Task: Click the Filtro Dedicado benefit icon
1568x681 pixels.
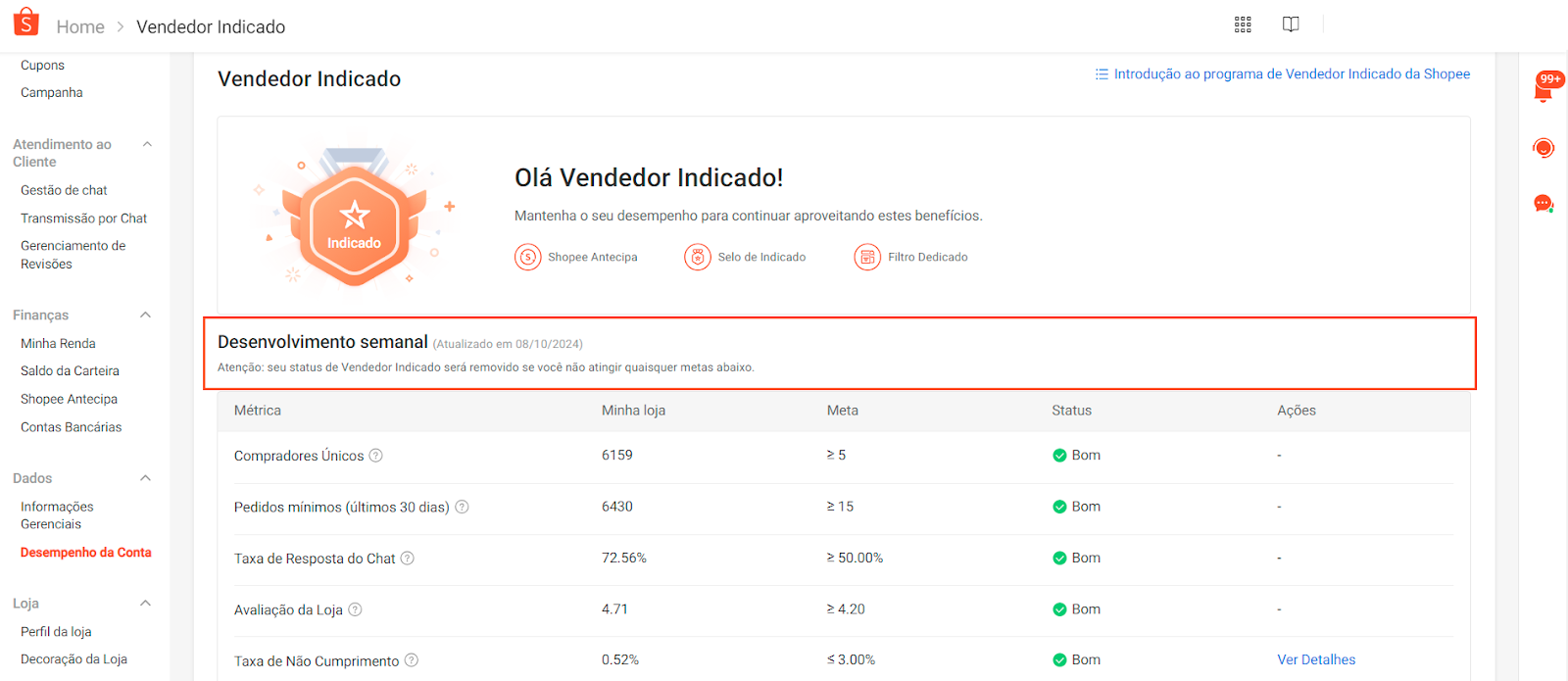Action: click(867, 257)
